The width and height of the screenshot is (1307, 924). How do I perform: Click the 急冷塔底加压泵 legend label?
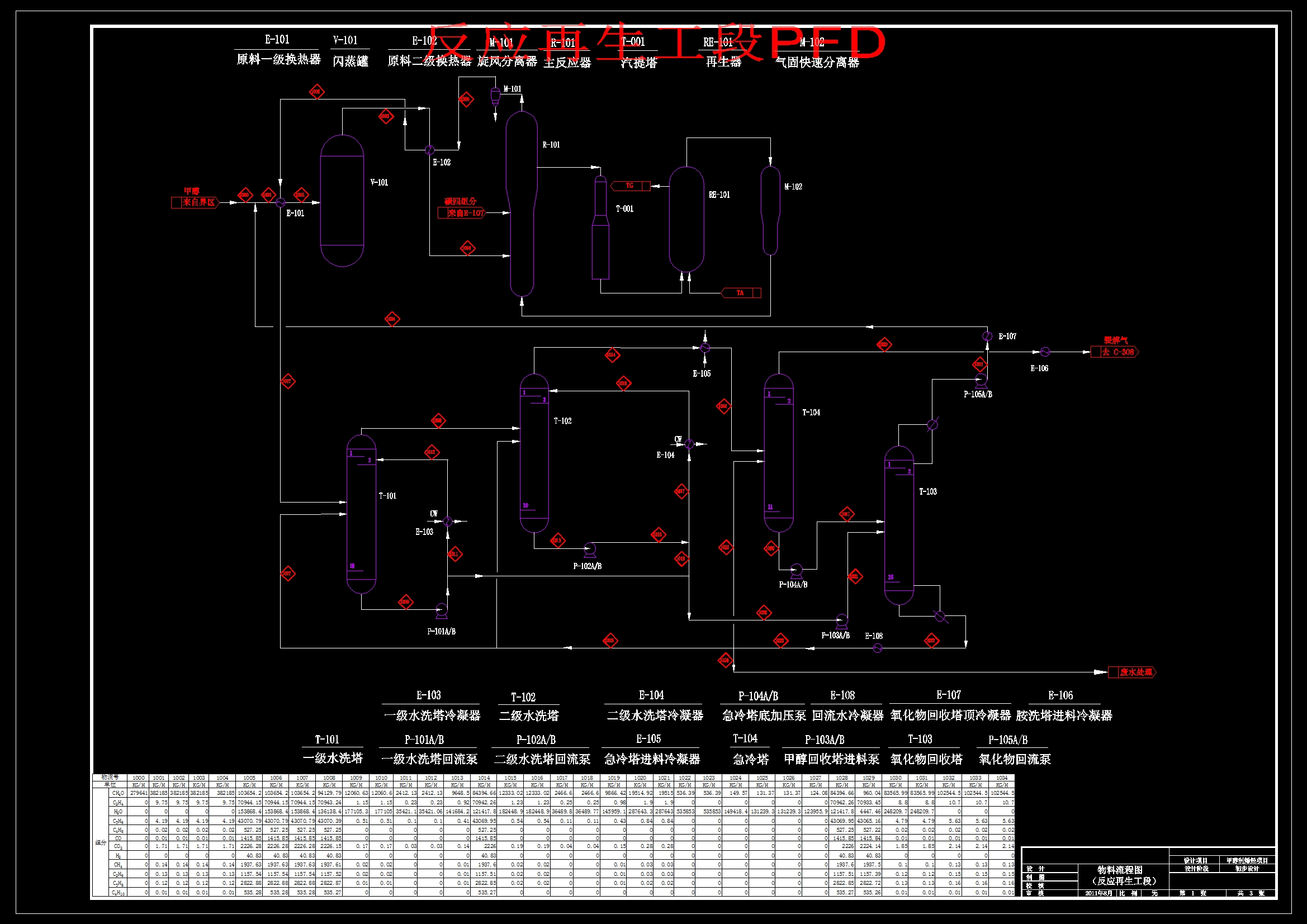(x=764, y=716)
